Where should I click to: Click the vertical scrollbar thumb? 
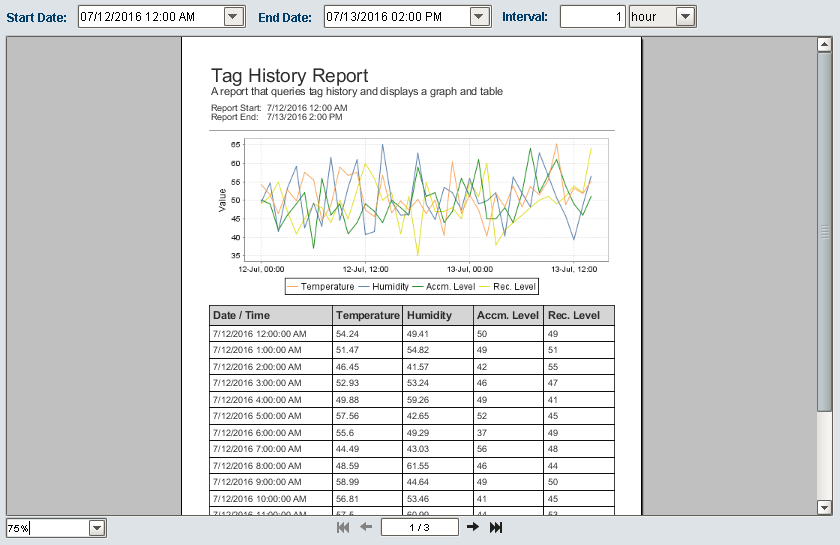[x=825, y=232]
